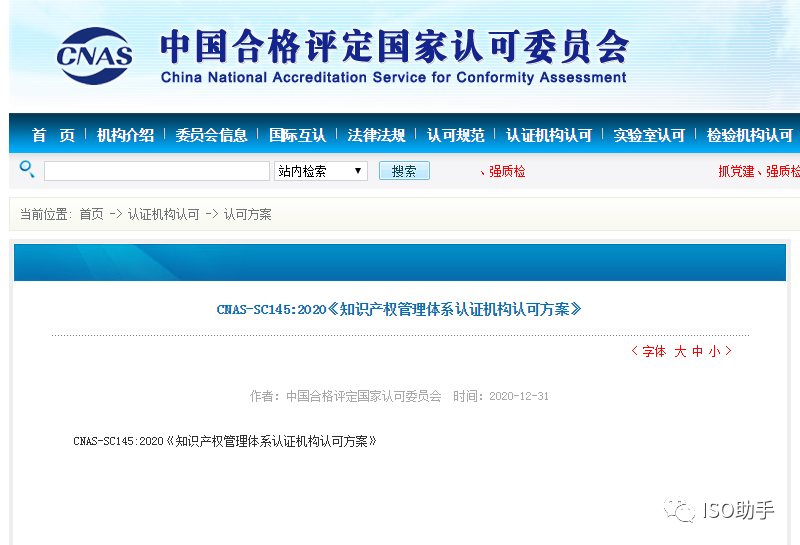Open the 国际互认 menu
800x545 pixels.
tap(297, 135)
